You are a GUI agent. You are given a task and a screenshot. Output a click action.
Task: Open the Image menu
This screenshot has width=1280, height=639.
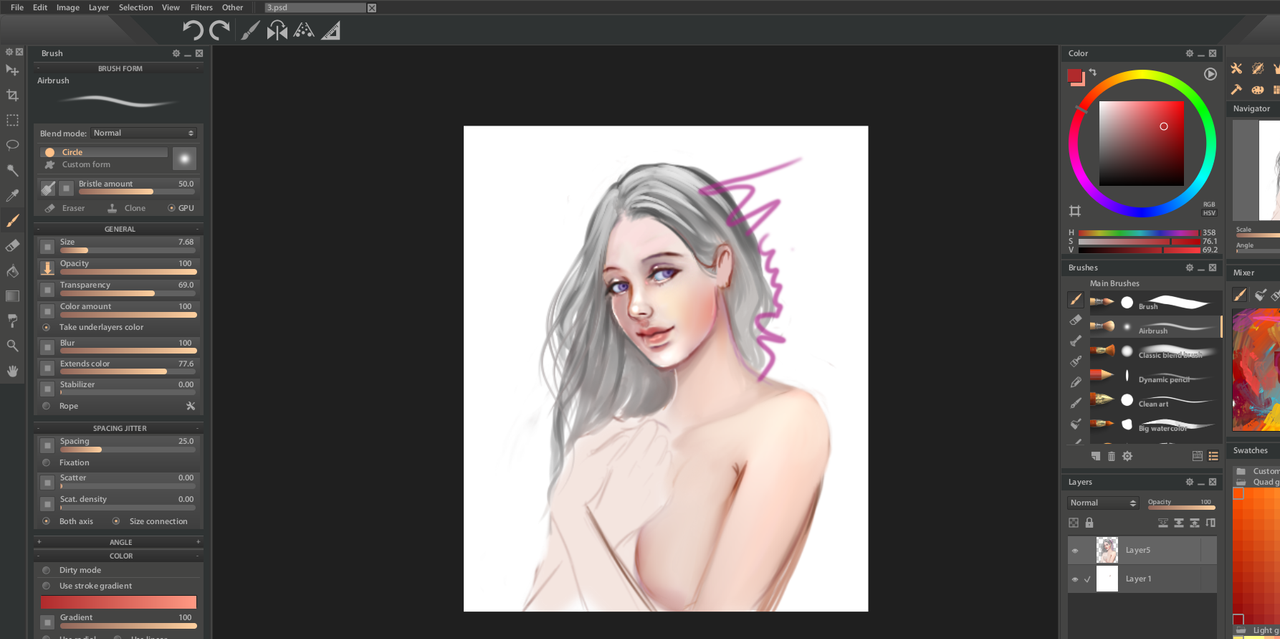coord(68,7)
